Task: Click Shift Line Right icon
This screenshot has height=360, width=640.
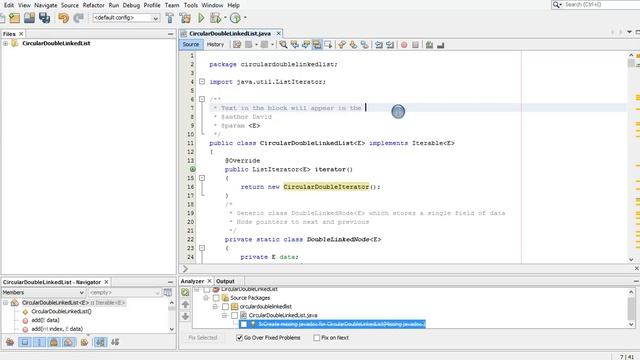Action: [x=390, y=44]
